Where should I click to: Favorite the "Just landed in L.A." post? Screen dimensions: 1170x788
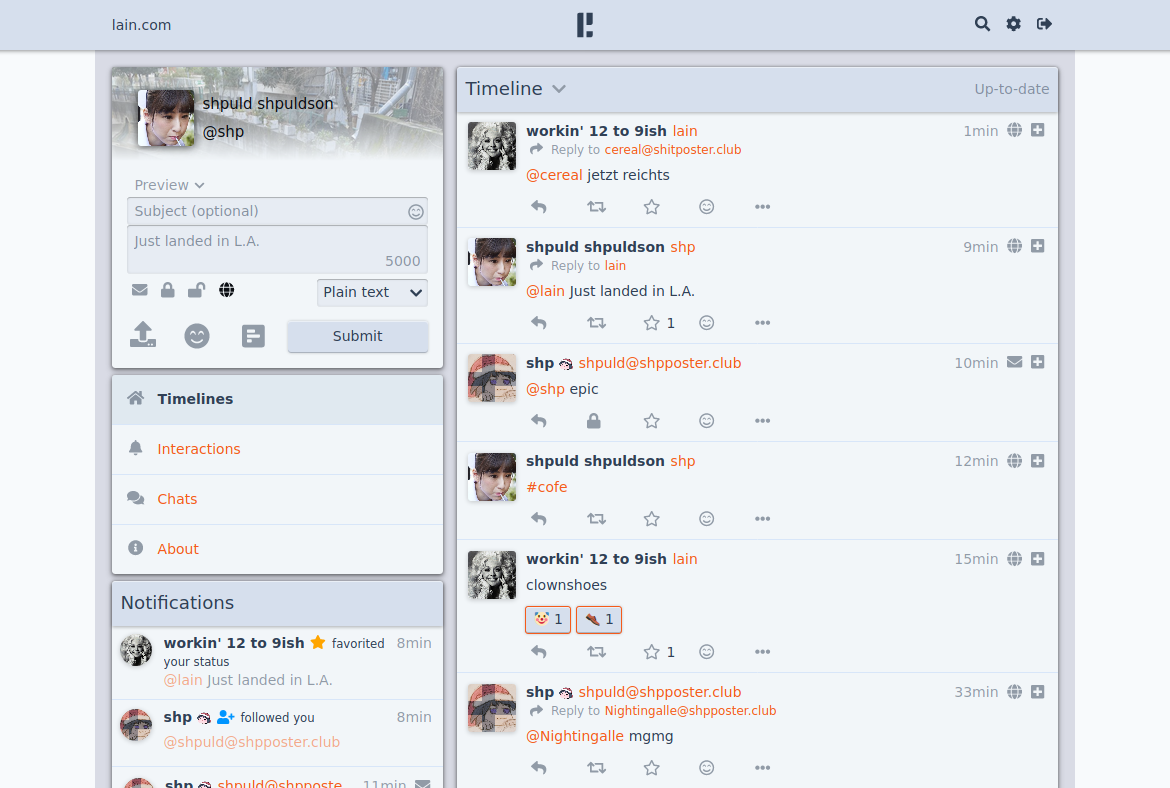coord(652,323)
